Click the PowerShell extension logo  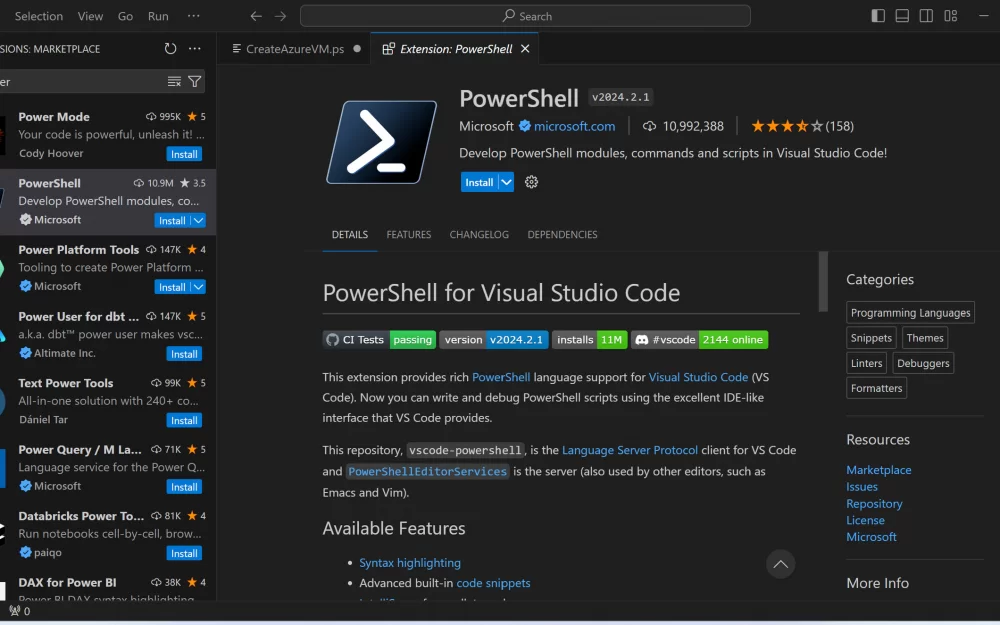[381, 141]
